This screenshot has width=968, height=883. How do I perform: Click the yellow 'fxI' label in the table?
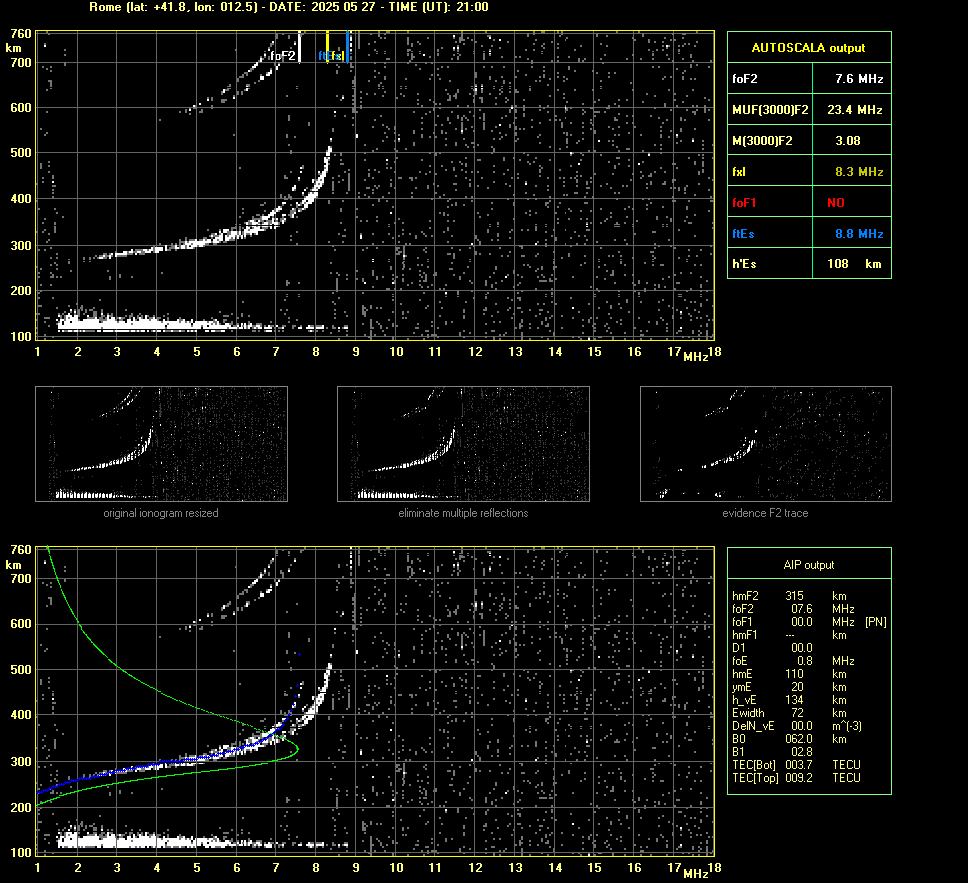click(x=738, y=172)
